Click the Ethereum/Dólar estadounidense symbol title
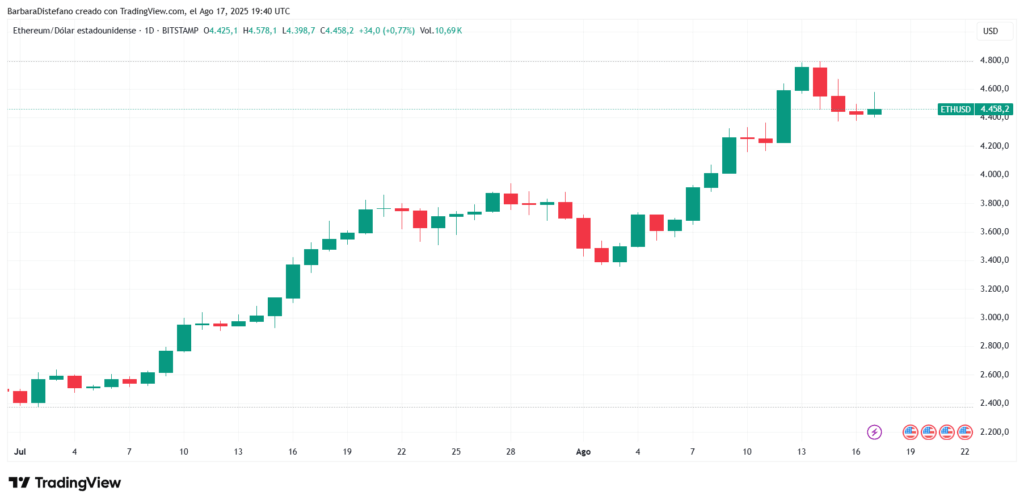 pos(76,31)
